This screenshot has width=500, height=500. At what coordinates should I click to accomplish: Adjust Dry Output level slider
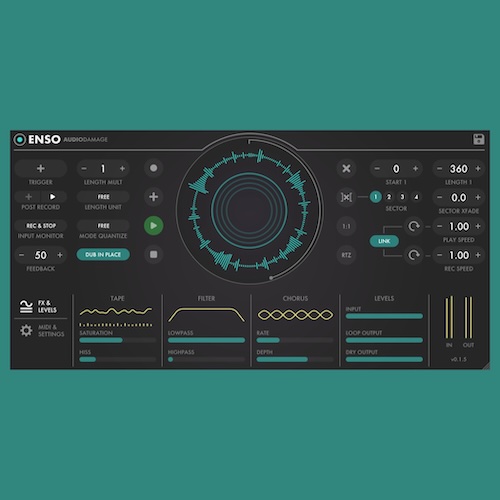tap(384, 359)
